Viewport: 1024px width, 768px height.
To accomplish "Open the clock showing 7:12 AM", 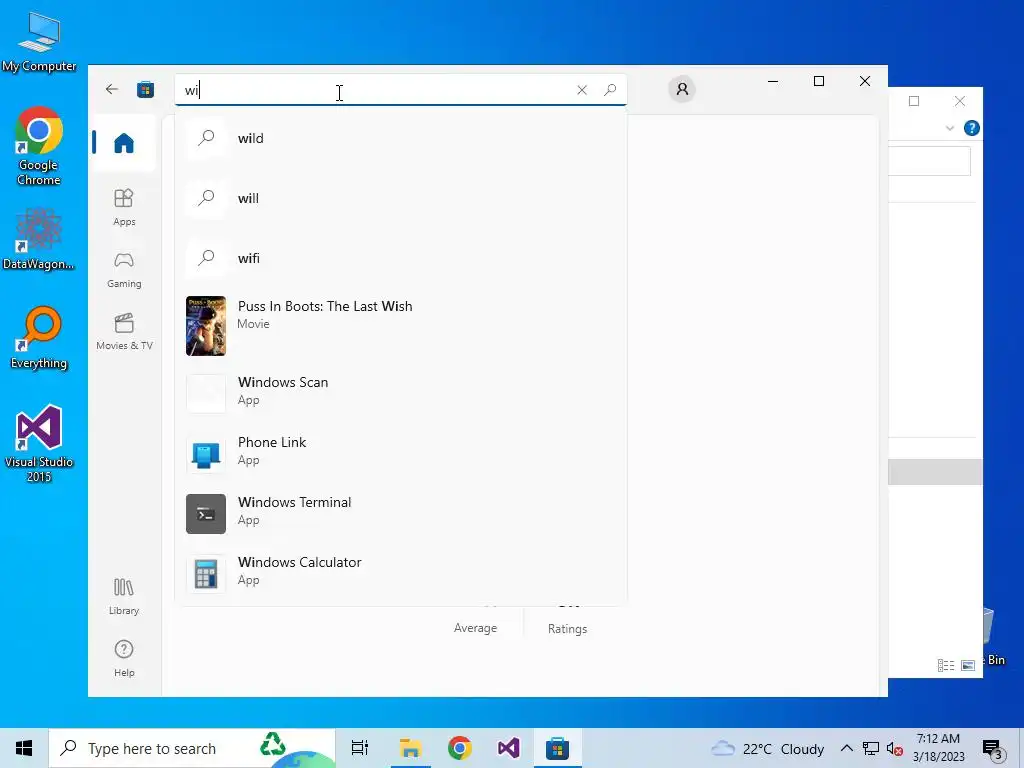I will [938, 748].
